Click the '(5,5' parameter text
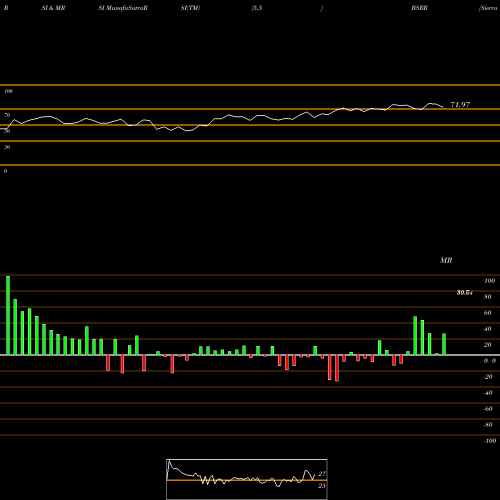The image size is (500, 500). point(257,8)
